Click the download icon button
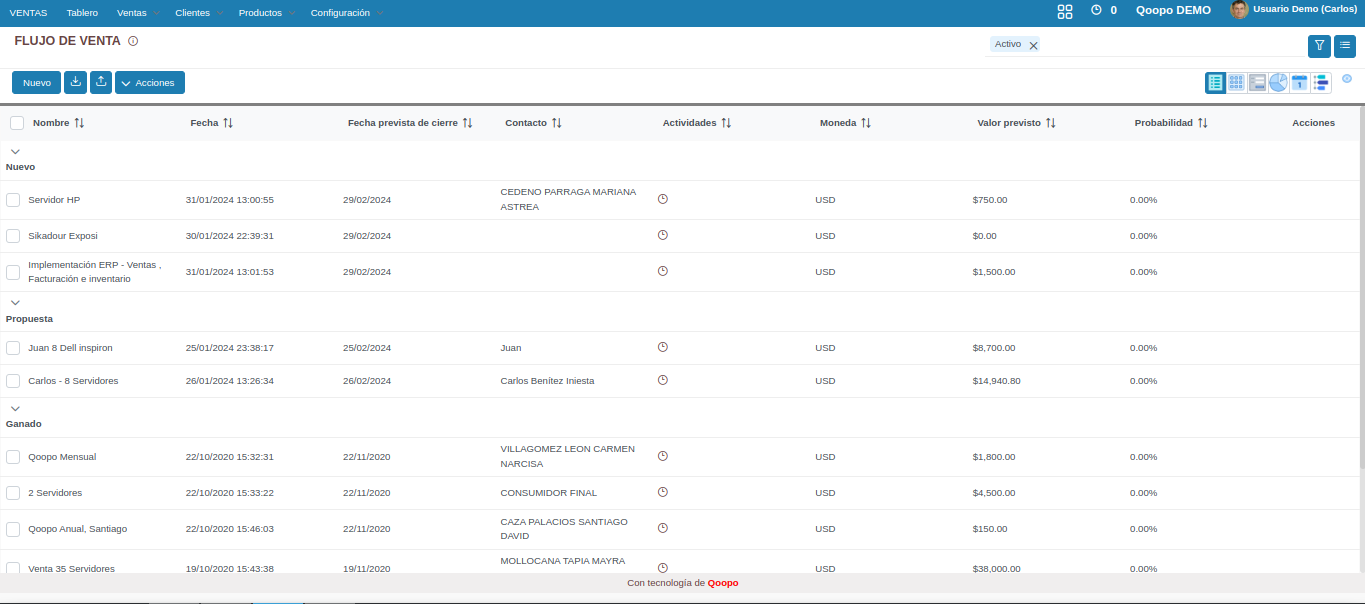The width and height of the screenshot is (1365, 604). point(75,82)
